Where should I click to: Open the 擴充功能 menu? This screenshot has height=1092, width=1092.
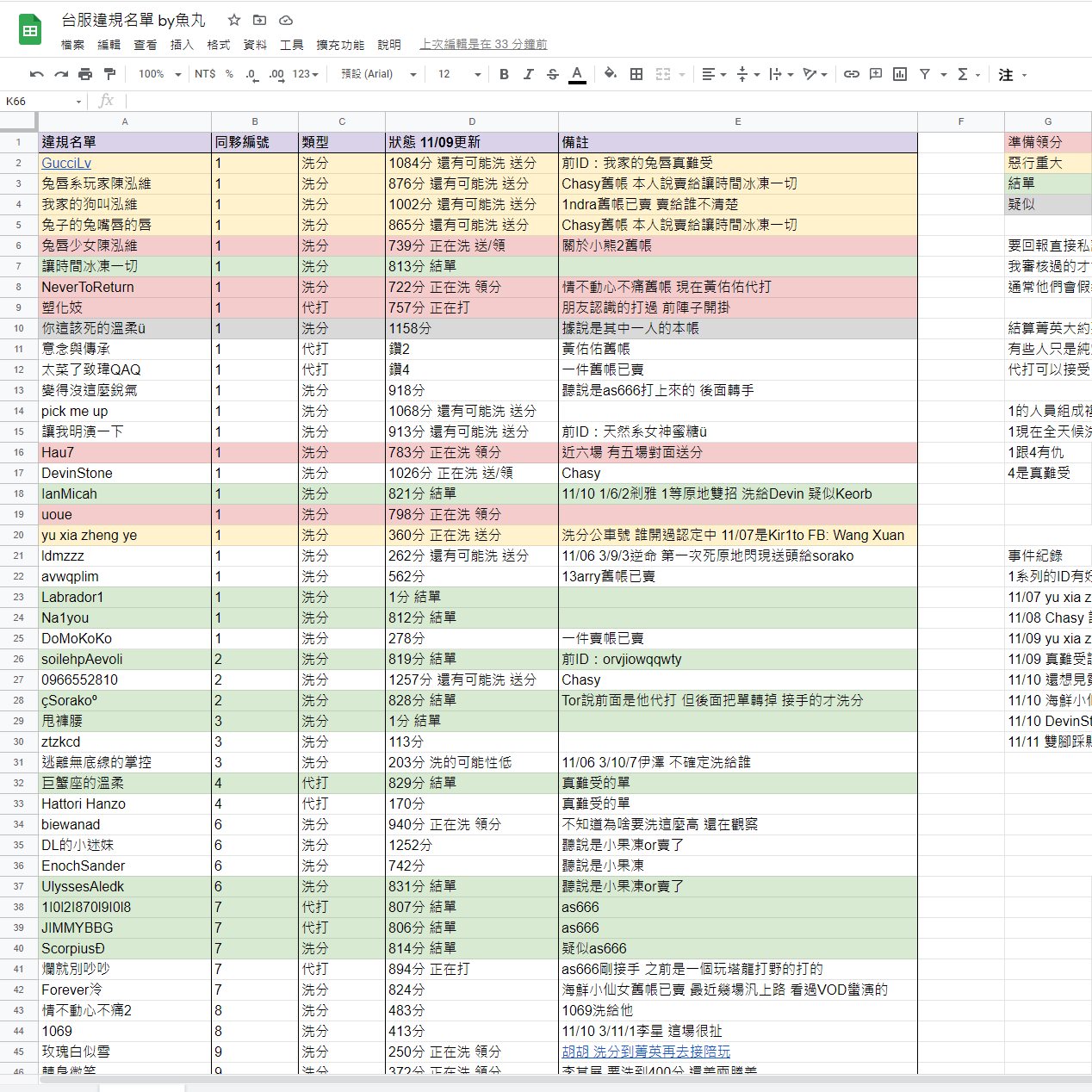click(x=340, y=45)
